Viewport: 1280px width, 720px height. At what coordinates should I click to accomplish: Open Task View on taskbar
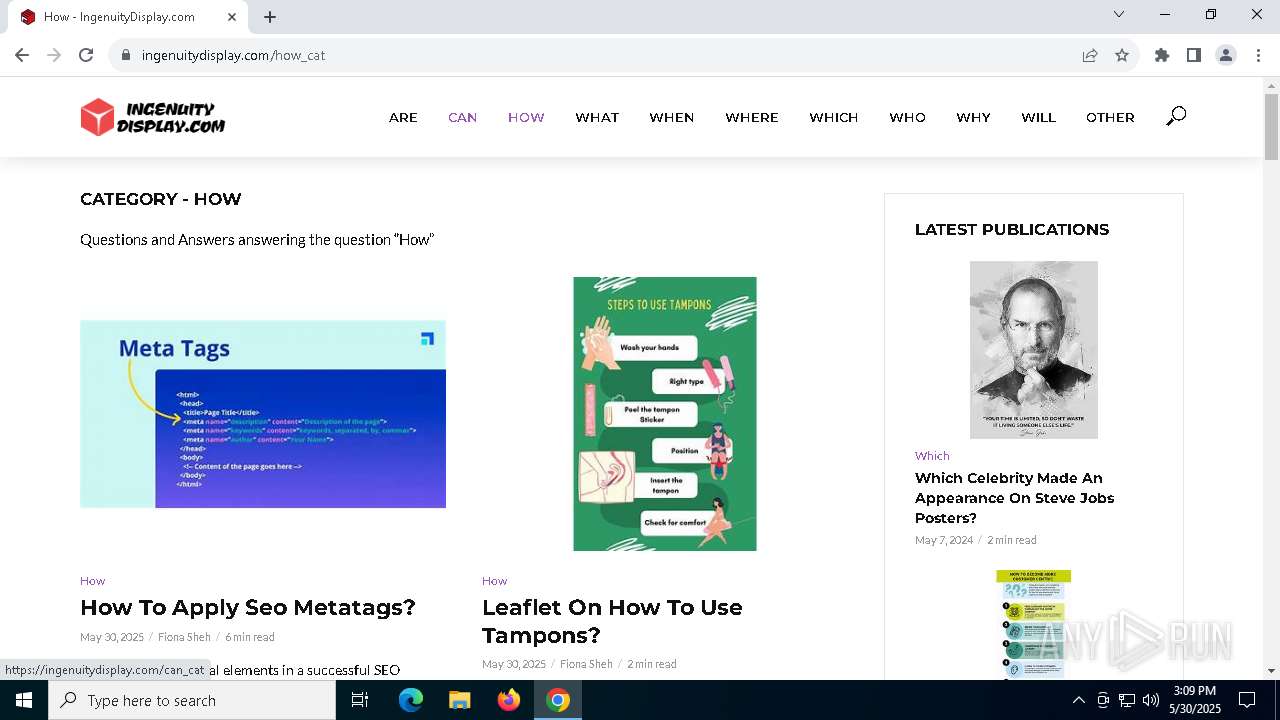click(x=360, y=700)
